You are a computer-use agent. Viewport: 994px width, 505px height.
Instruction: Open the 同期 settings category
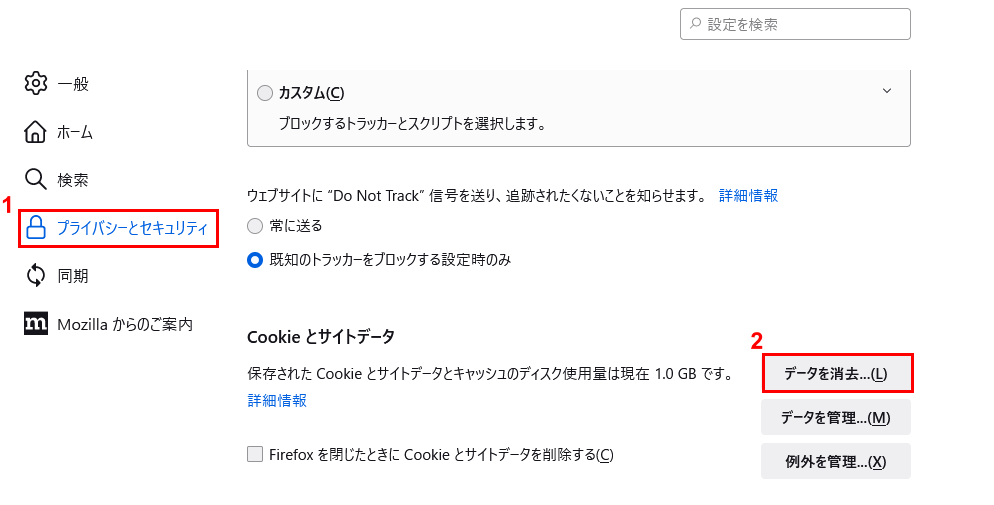pyautogui.click(x=72, y=276)
